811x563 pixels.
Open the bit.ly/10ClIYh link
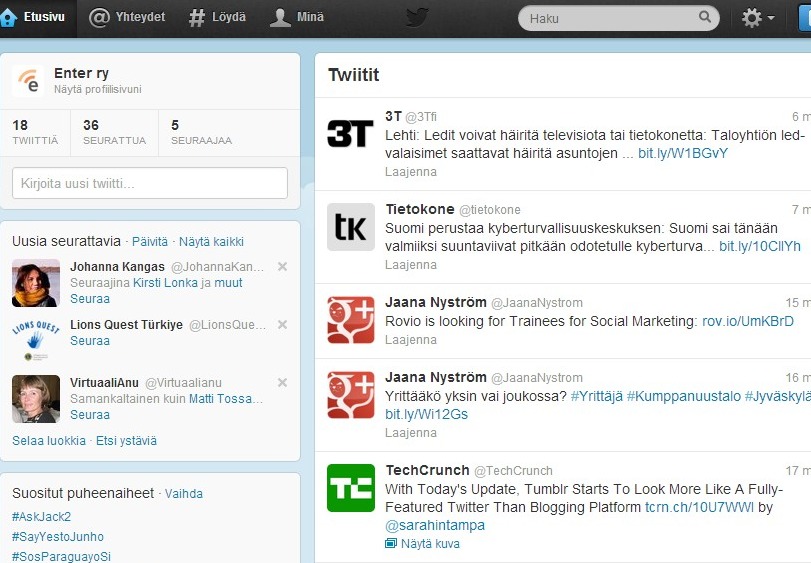(x=760, y=246)
